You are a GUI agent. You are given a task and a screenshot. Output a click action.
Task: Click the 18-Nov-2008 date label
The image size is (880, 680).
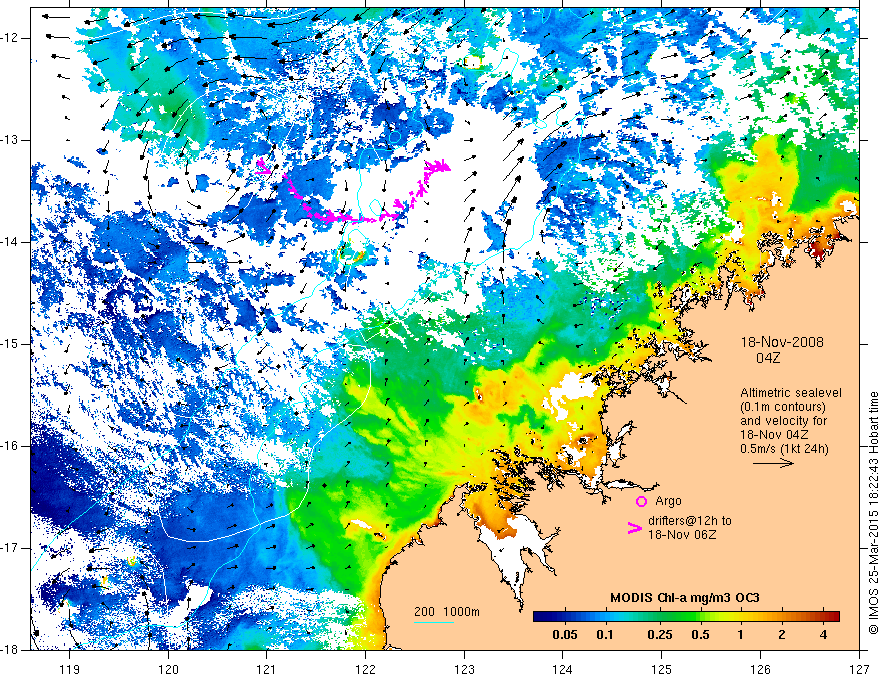point(782,342)
